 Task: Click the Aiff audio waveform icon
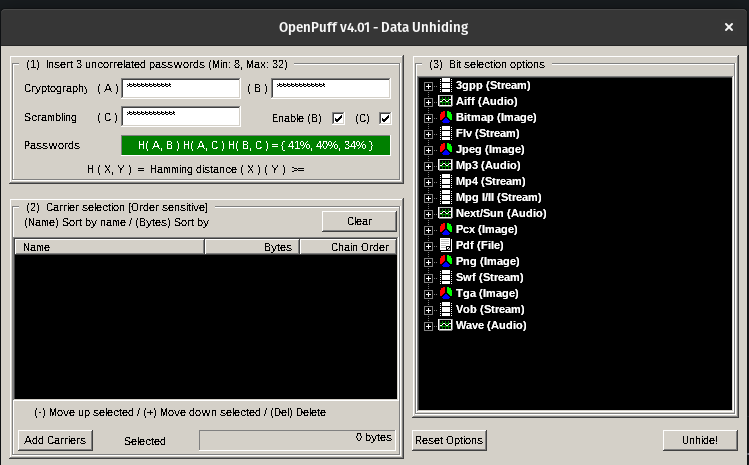tap(445, 102)
